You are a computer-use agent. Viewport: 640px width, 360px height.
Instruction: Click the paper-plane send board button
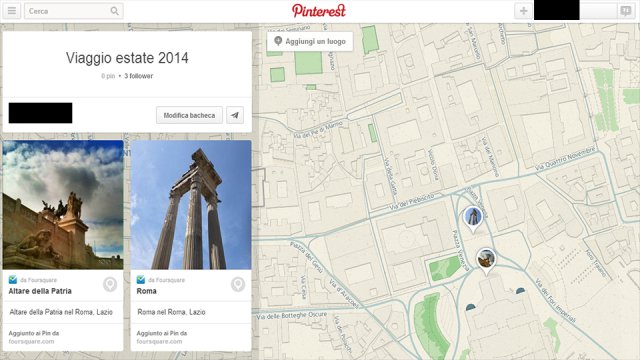coord(235,115)
